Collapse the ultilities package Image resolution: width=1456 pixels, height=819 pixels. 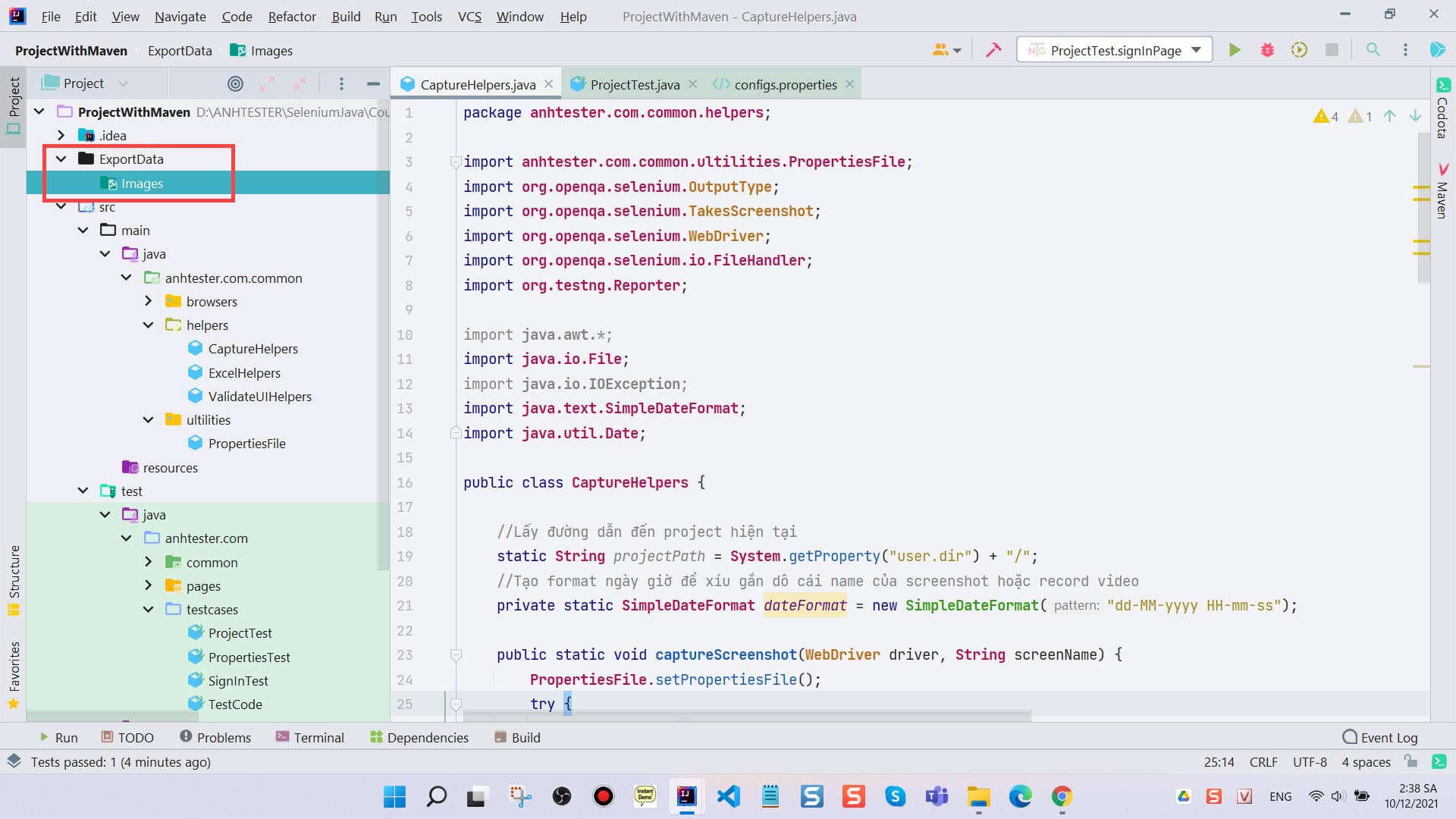[149, 419]
